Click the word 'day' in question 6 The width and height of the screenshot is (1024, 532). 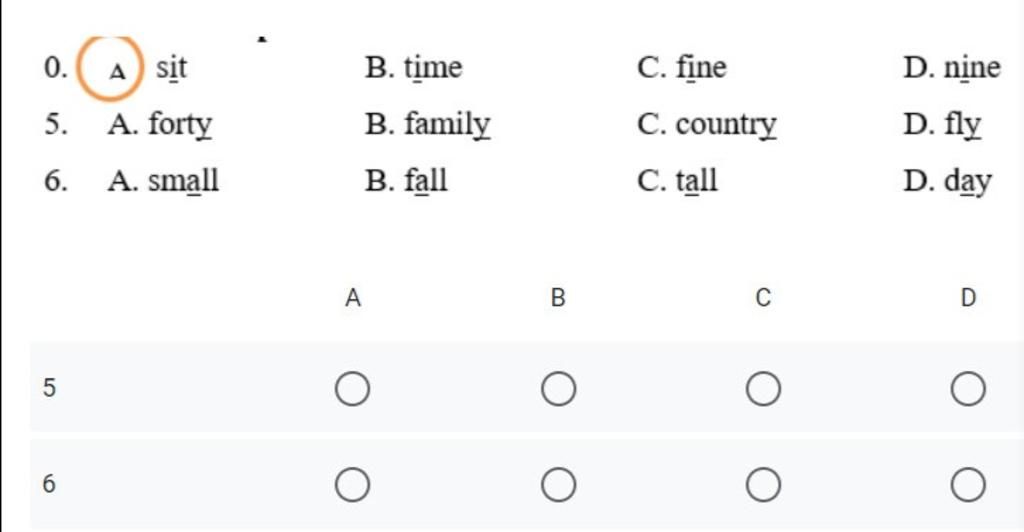pyautogui.click(x=968, y=182)
